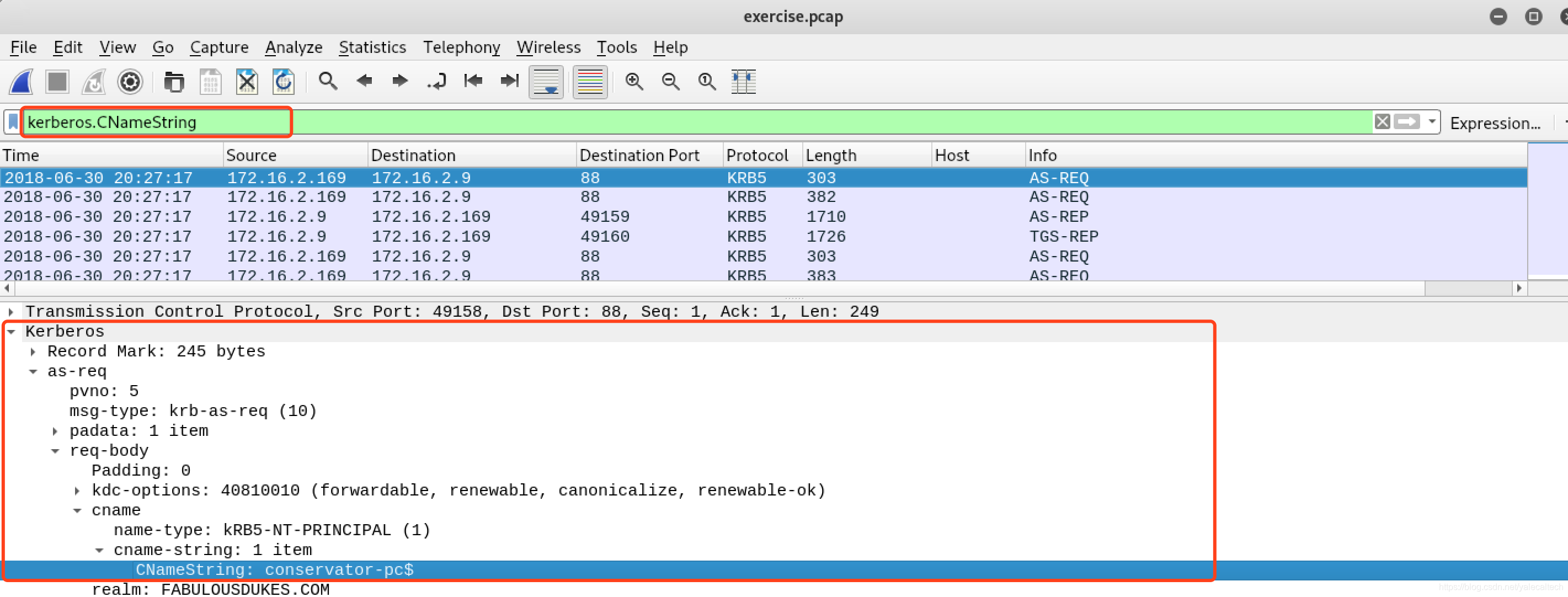This screenshot has height=597, width=1568.
Task: Collapse the Kerberos protocol tree
Action: (12, 332)
